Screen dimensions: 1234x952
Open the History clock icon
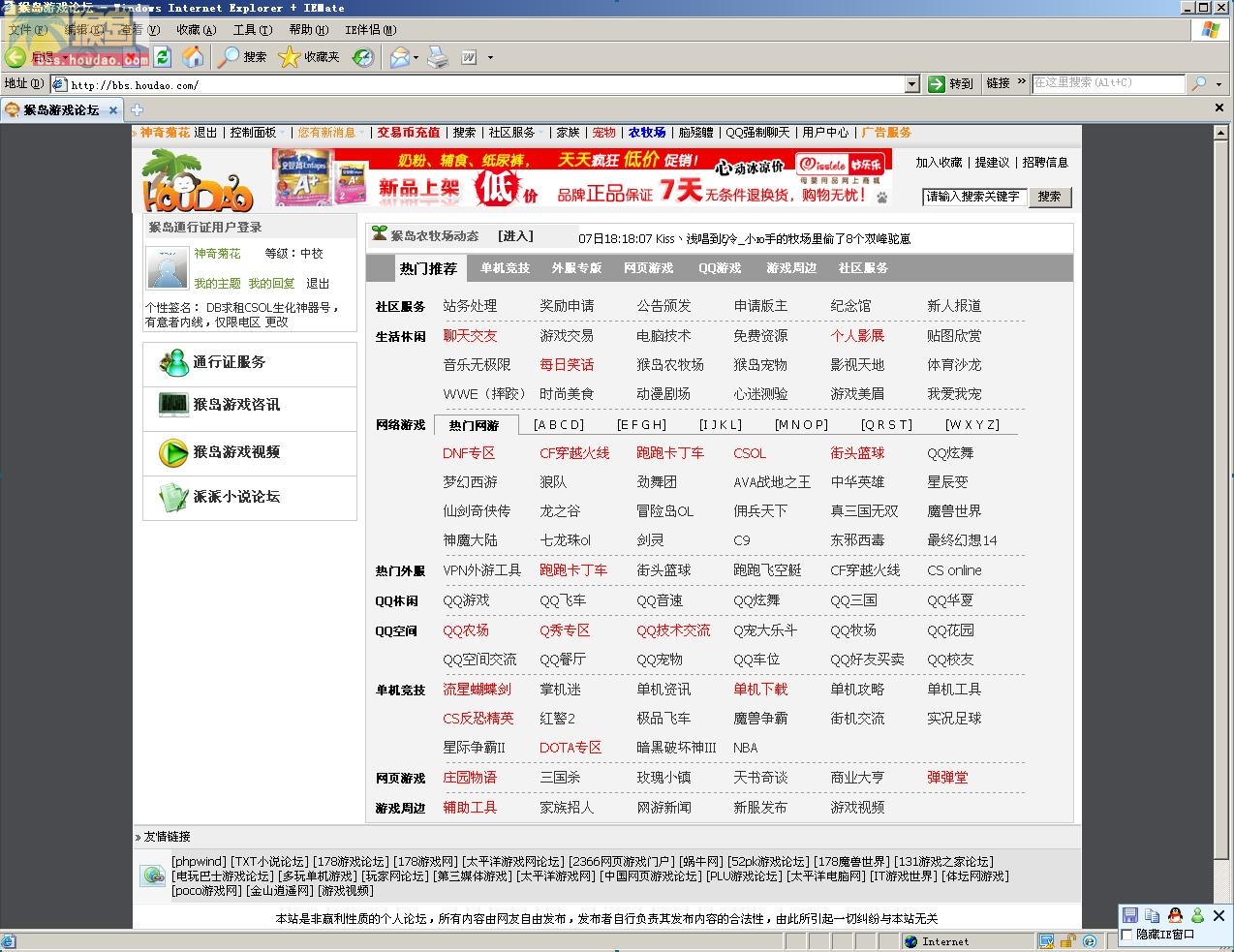[362, 57]
